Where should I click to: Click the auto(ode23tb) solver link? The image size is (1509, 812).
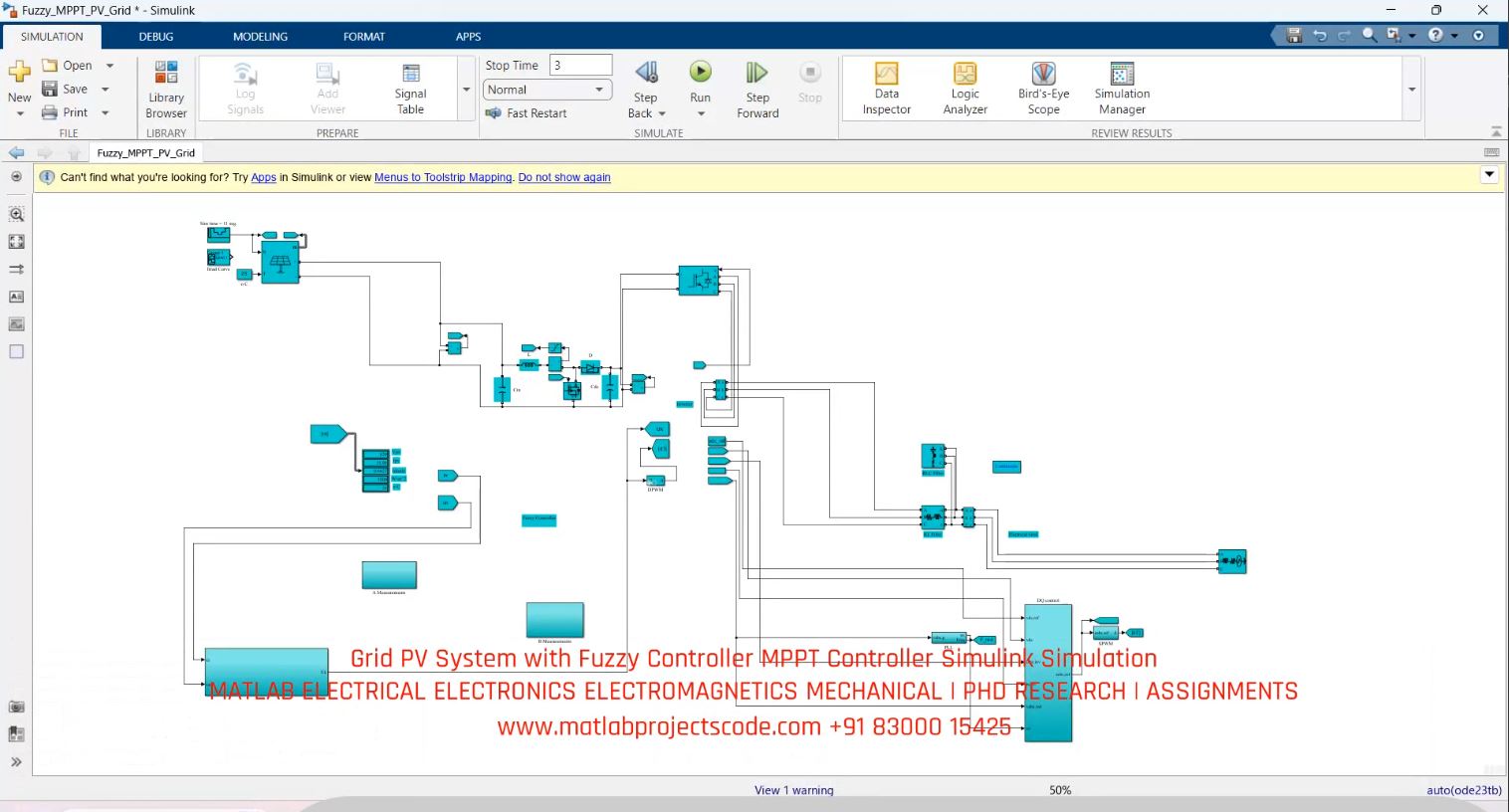(x=1463, y=790)
